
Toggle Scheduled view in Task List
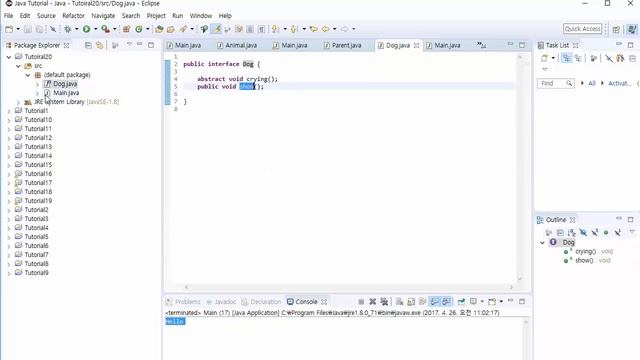[x=578, y=58]
